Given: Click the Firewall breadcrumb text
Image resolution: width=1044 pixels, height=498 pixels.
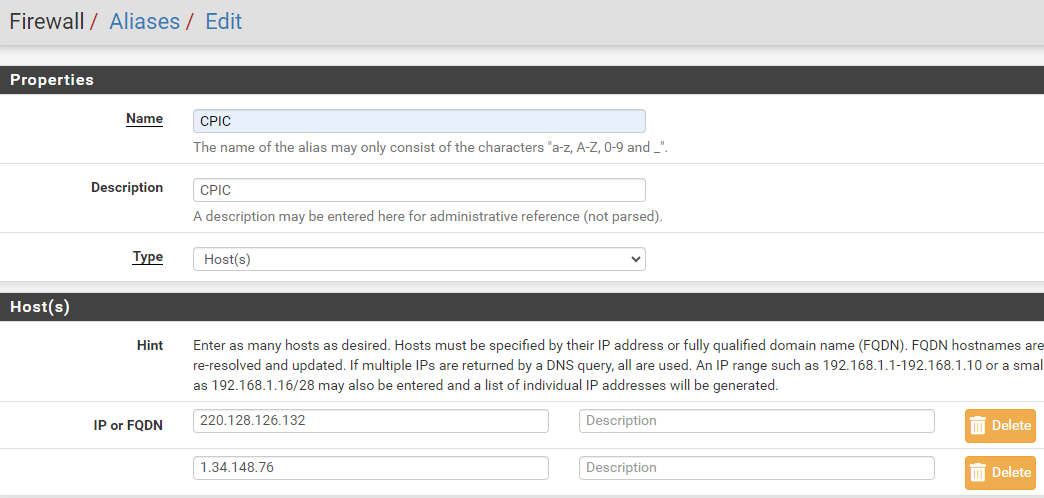Looking at the screenshot, I should pyautogui.click(x=46, y=22).
